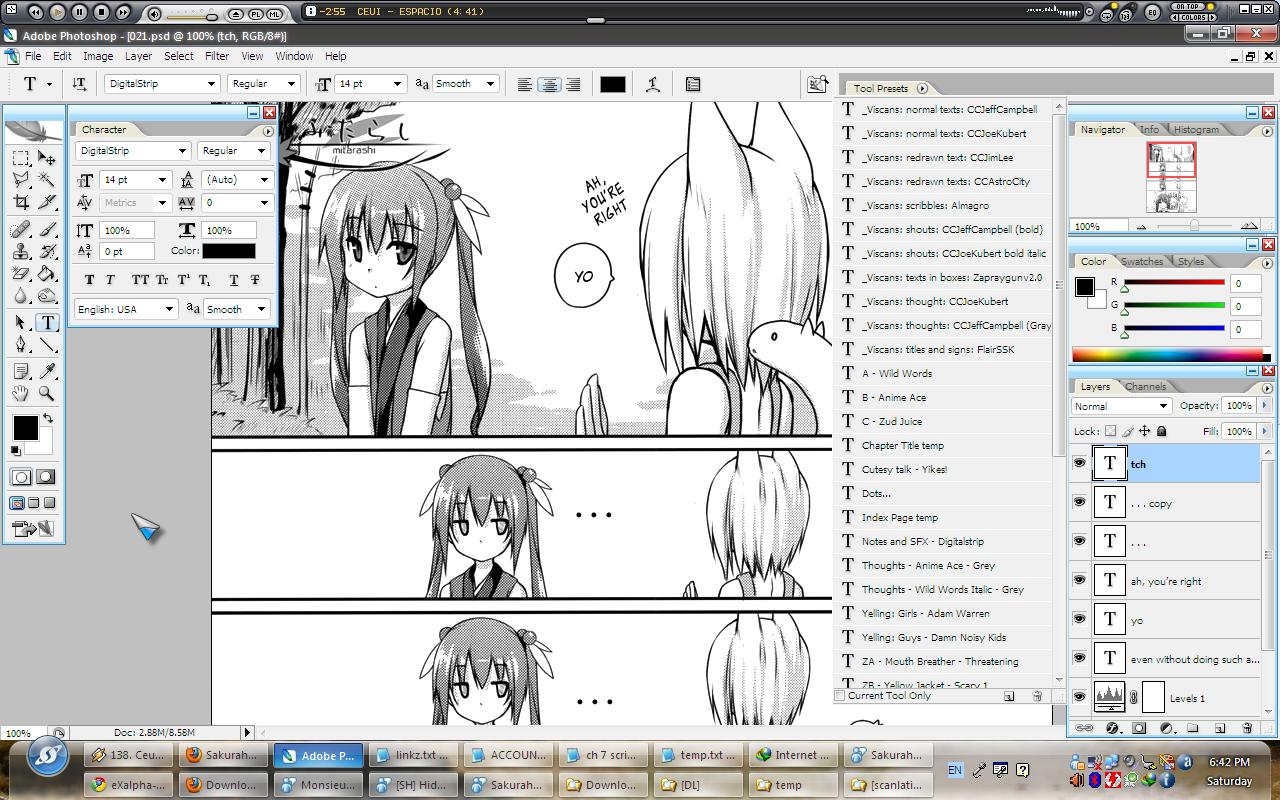
Task: Open the Layer menu
Action: point(138,56)
